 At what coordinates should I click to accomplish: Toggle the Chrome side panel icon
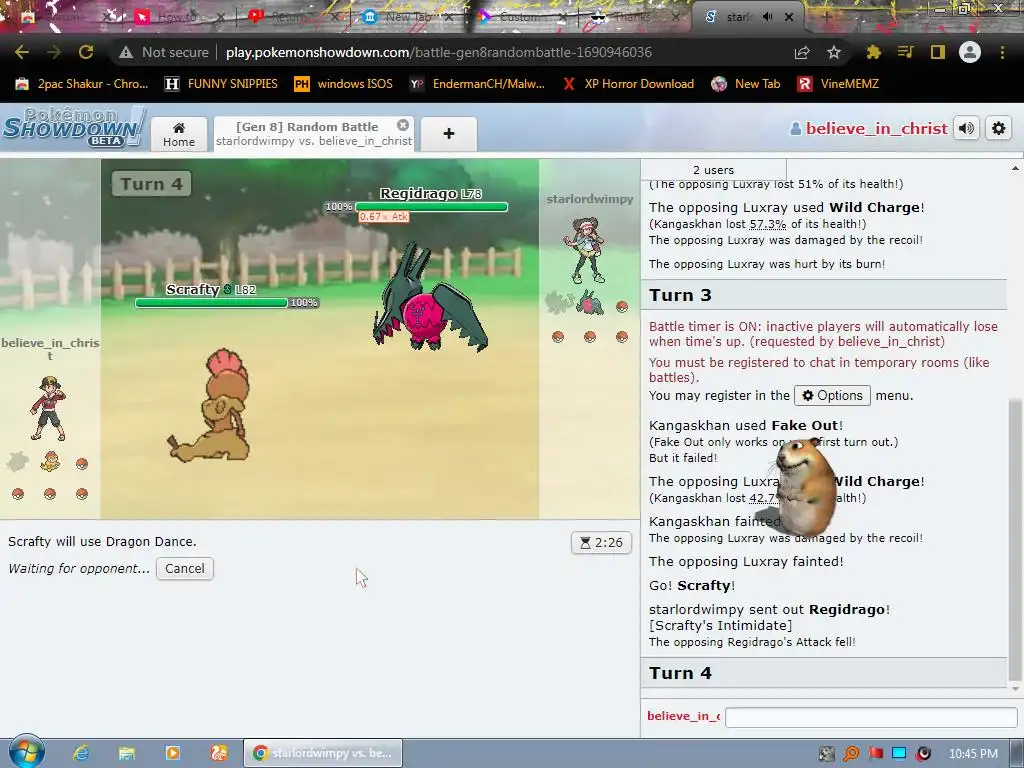point(938,52)
